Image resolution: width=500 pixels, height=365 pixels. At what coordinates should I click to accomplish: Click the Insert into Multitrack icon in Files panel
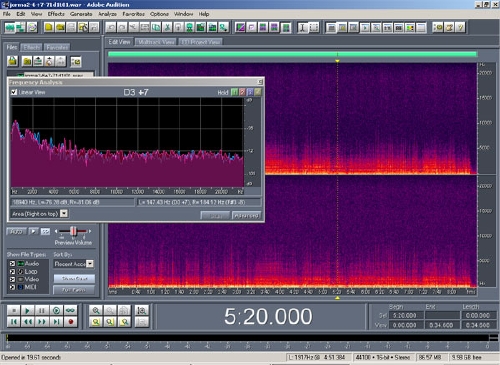(x=38, y=61)
